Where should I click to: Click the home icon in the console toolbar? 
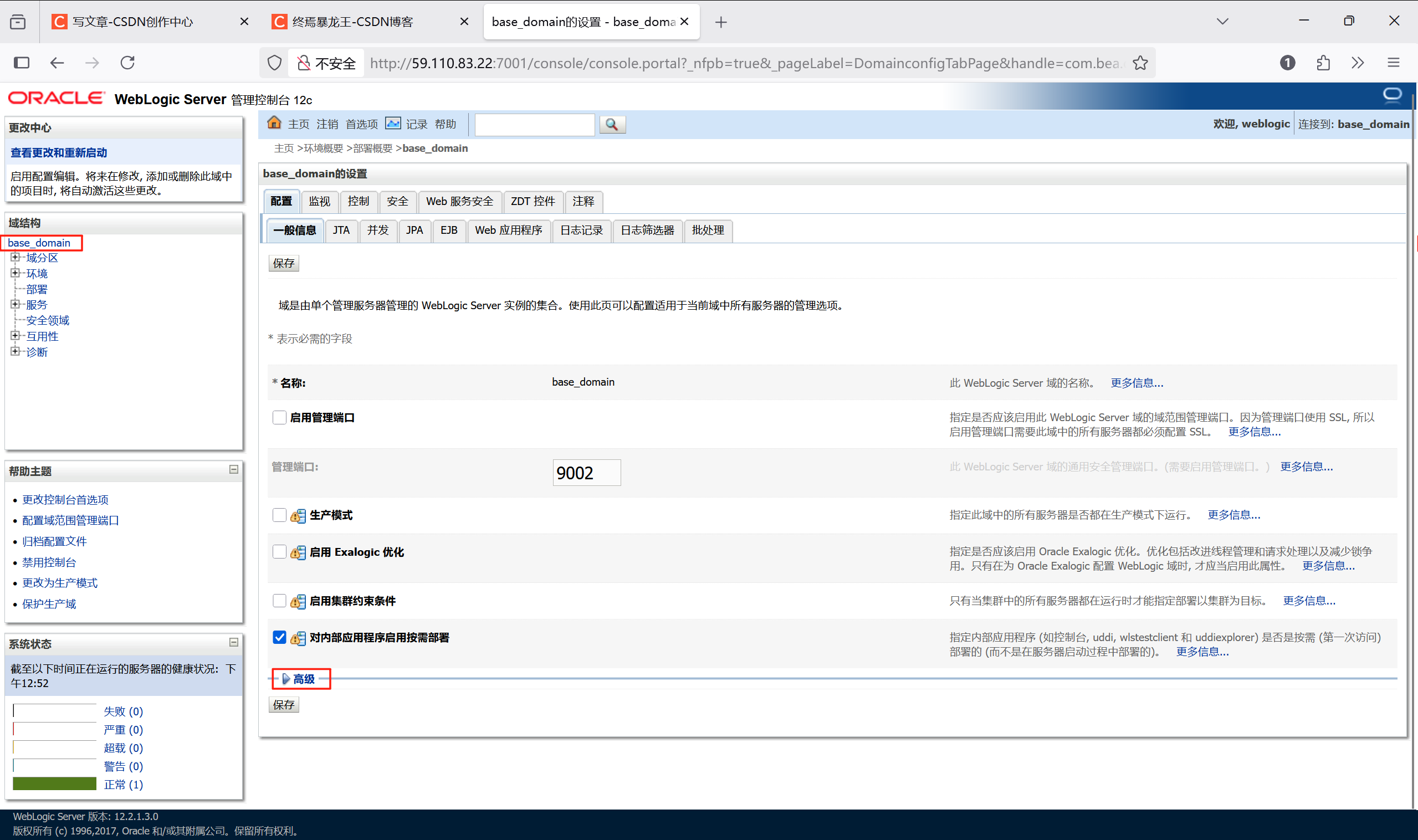(x=274, y=123)
